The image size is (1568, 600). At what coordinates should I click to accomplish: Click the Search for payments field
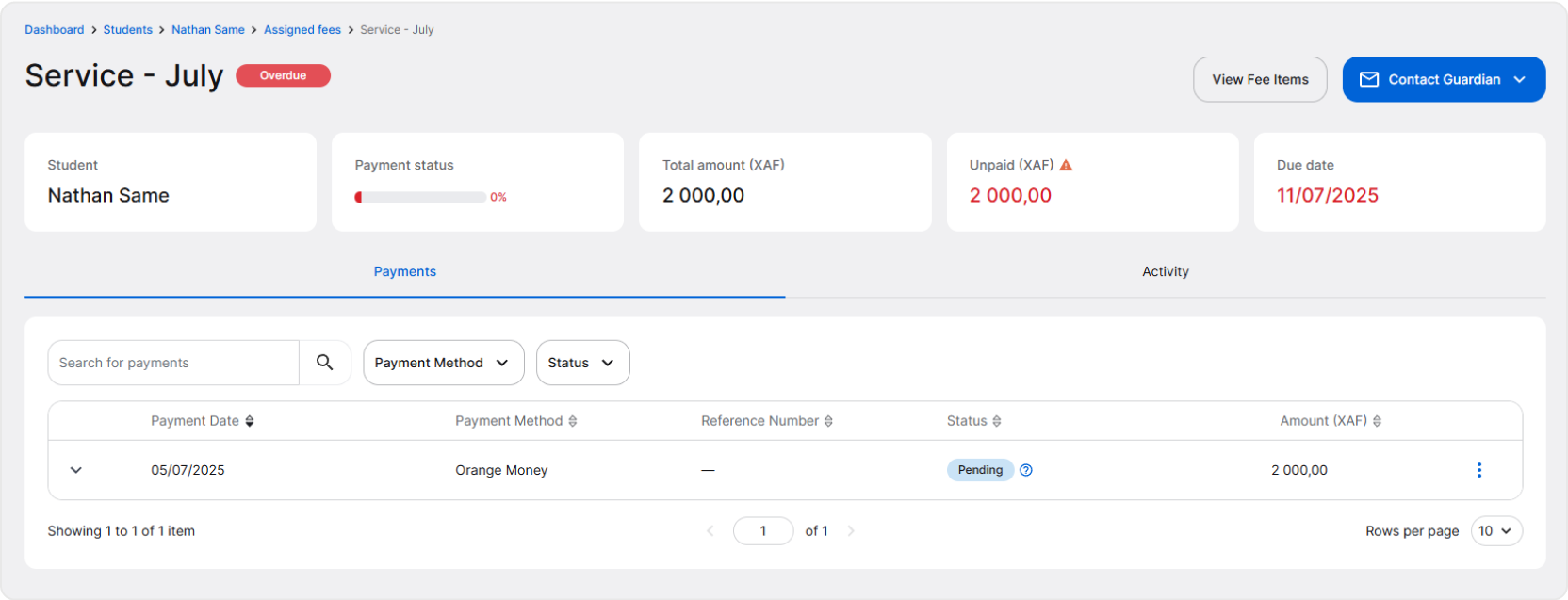(173, 363)
